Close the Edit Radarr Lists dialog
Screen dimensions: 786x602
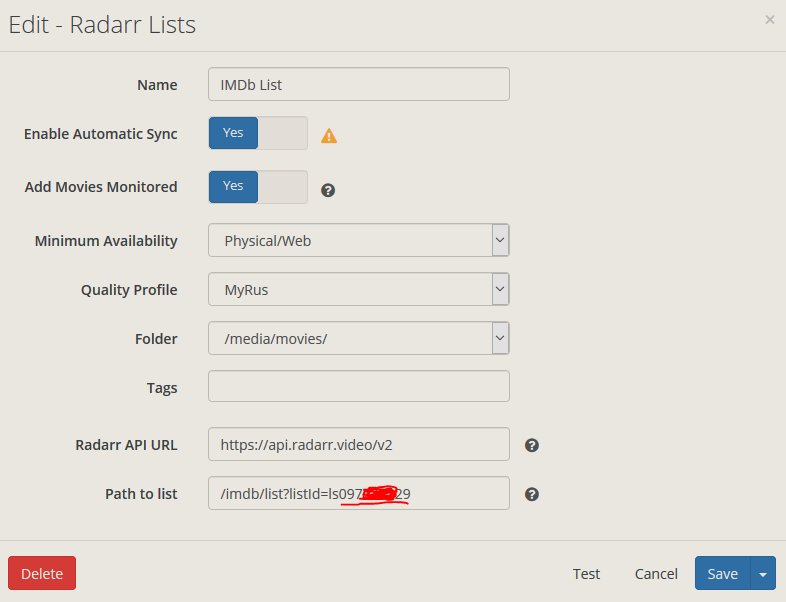click(769, 20)
